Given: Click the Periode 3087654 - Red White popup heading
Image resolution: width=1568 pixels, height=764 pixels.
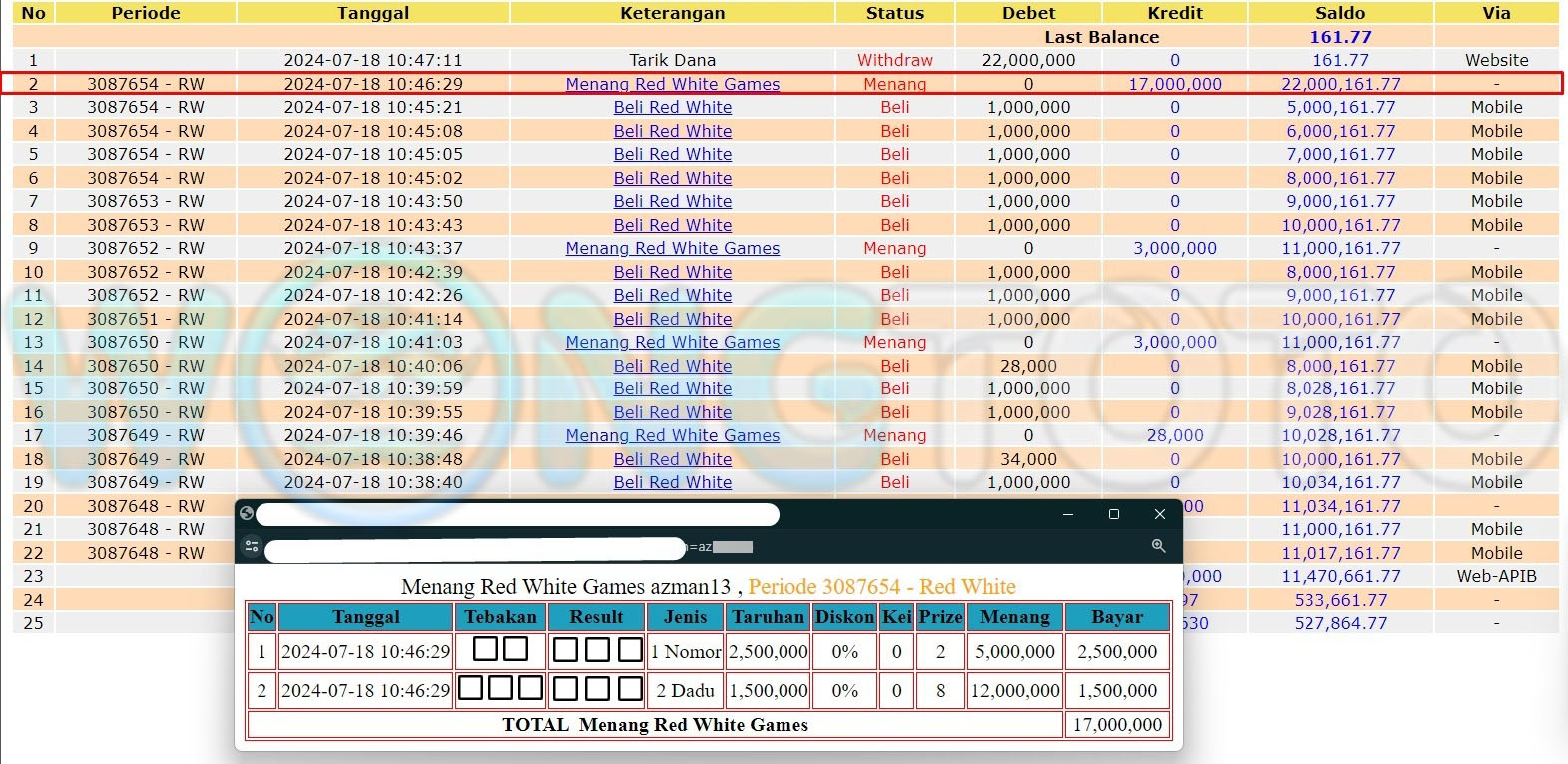Looking at the screenshot, I should tap(881, 587).
